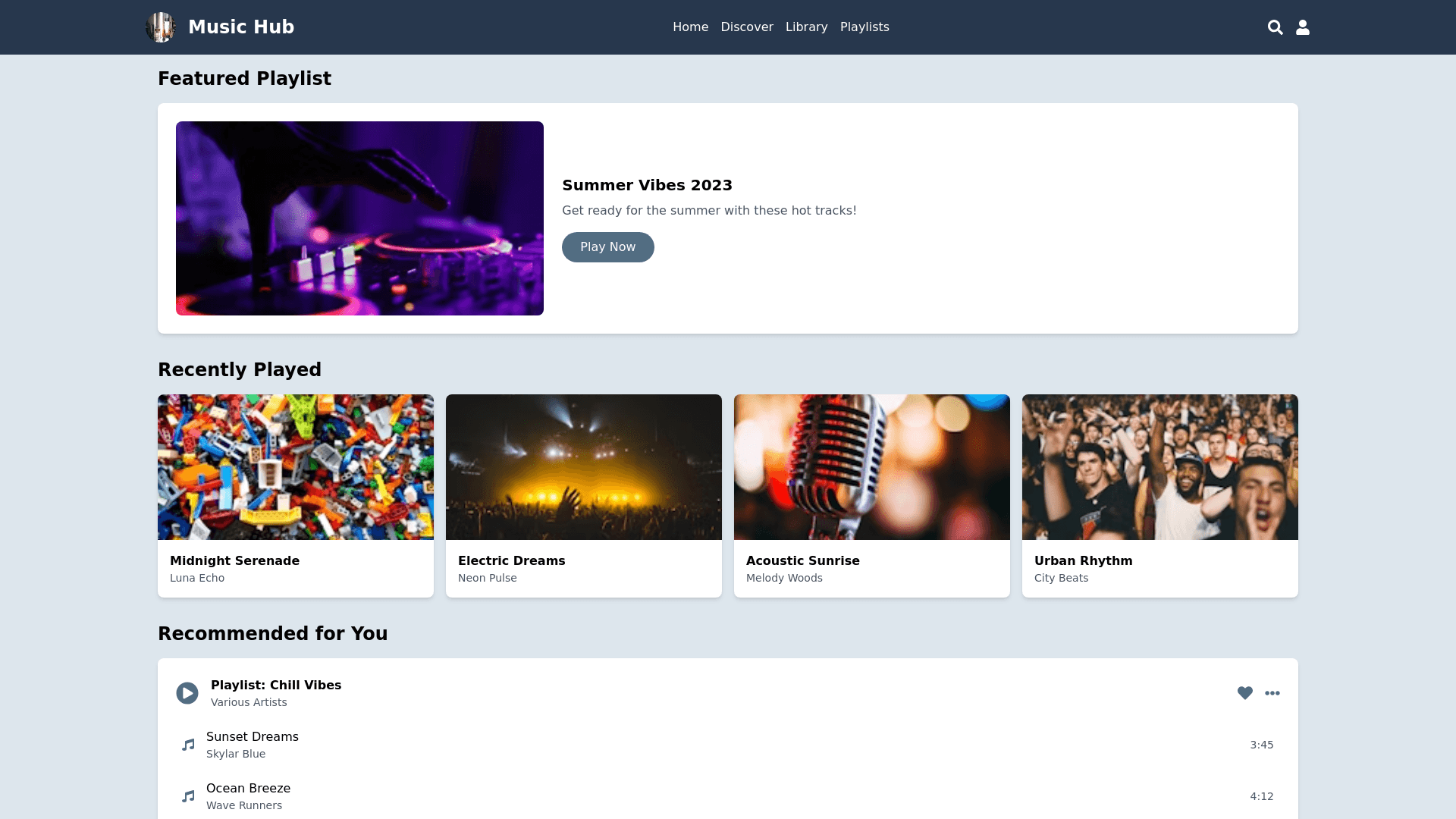Open the Electric Dreams album card
Image resolution: width=1456 pixels, height=819 pixels.
pyautogui.click(x=584, y=494)
